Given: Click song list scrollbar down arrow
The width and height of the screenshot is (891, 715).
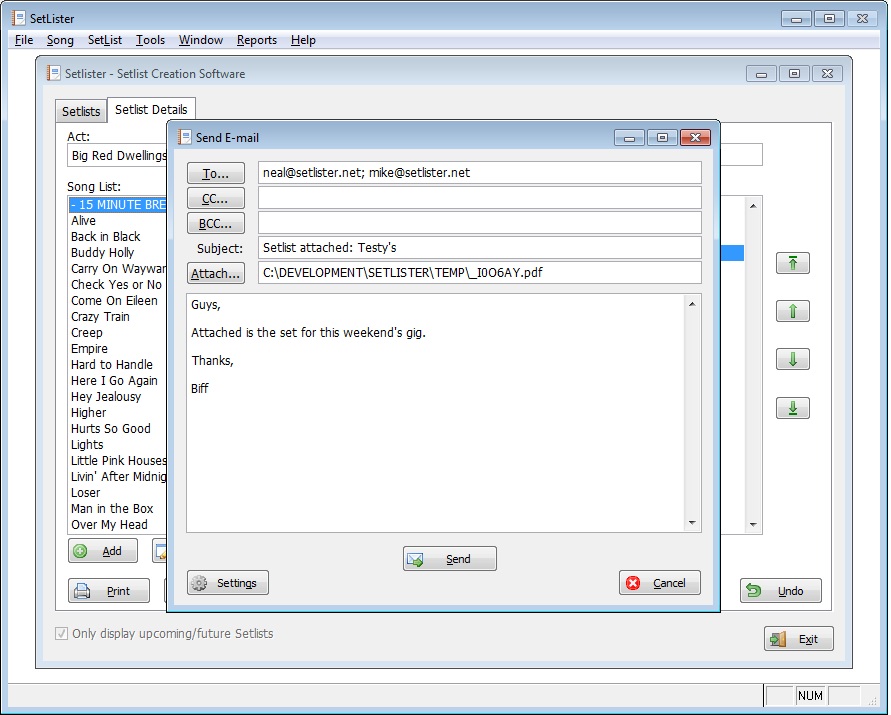Looking at the screenshot, I should click(754, 523).
